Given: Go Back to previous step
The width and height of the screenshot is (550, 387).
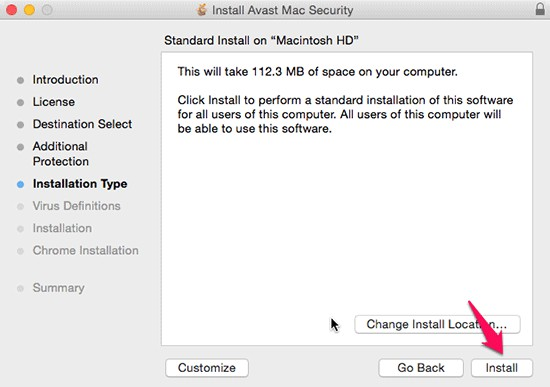Looking at the screenshot, I should tap(421, 368).
